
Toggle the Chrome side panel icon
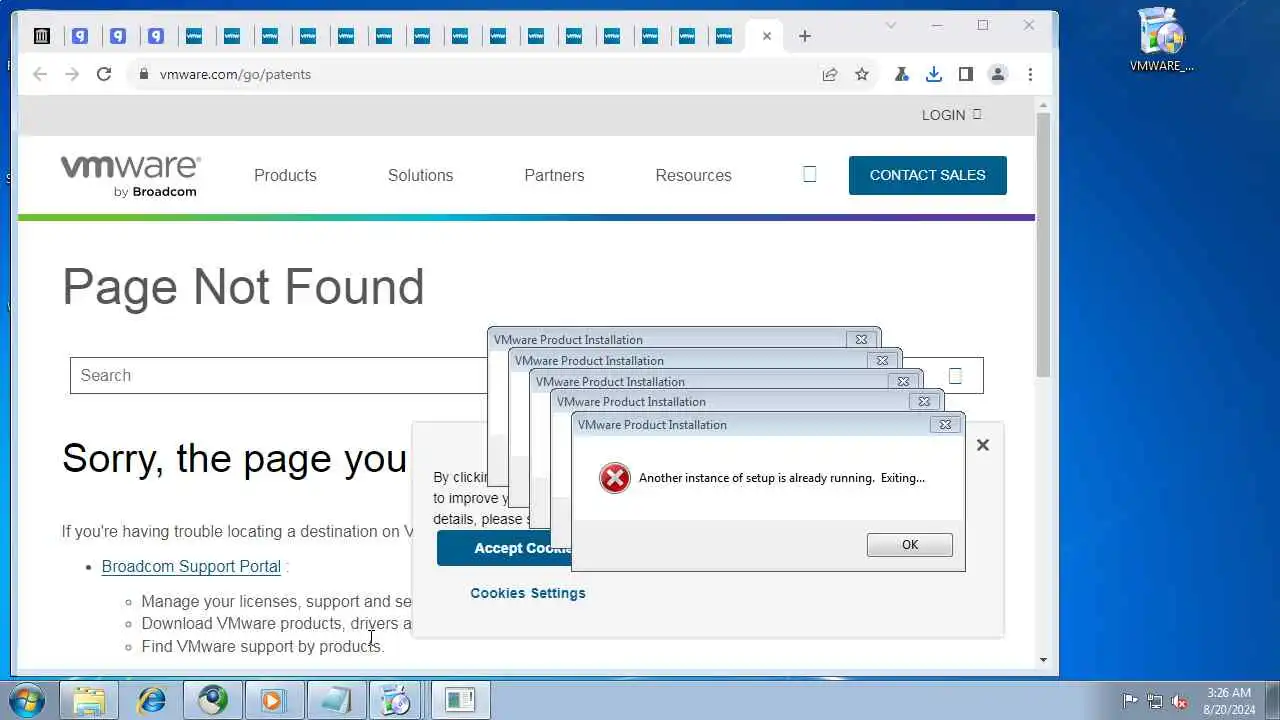click(x=965, y=74)
